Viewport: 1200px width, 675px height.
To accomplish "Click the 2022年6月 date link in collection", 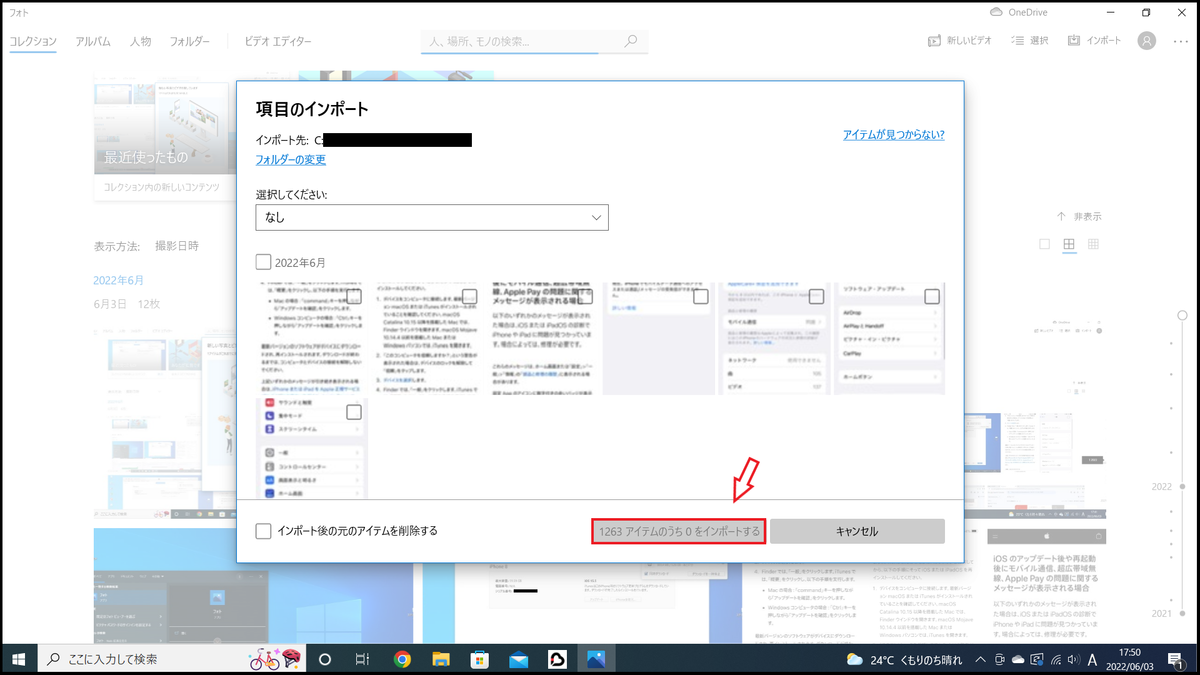I will [x=118, y=280].
